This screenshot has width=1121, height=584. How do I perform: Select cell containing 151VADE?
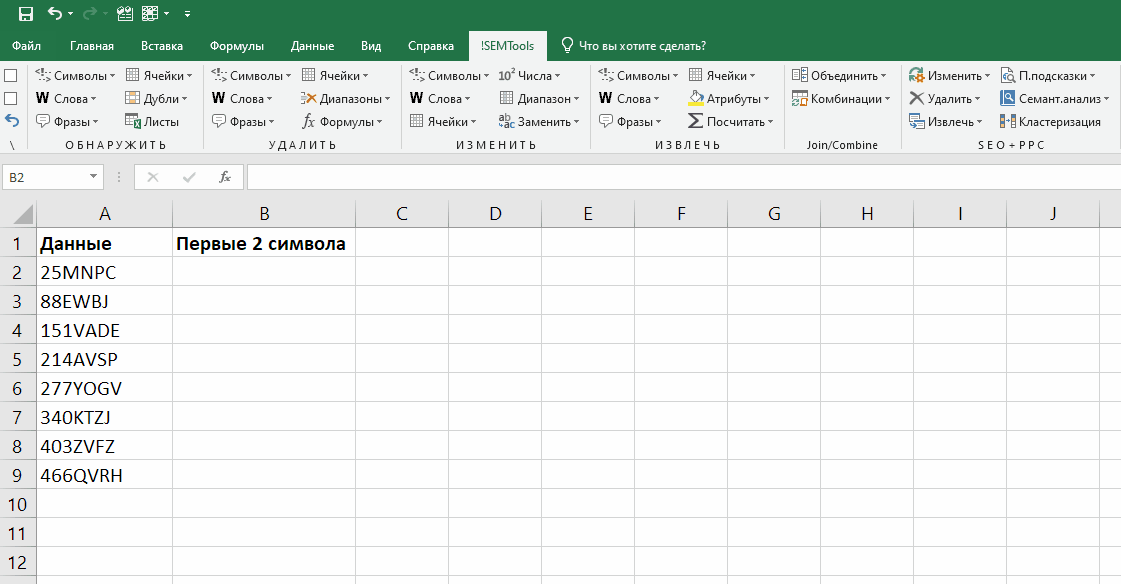point(104,330)
